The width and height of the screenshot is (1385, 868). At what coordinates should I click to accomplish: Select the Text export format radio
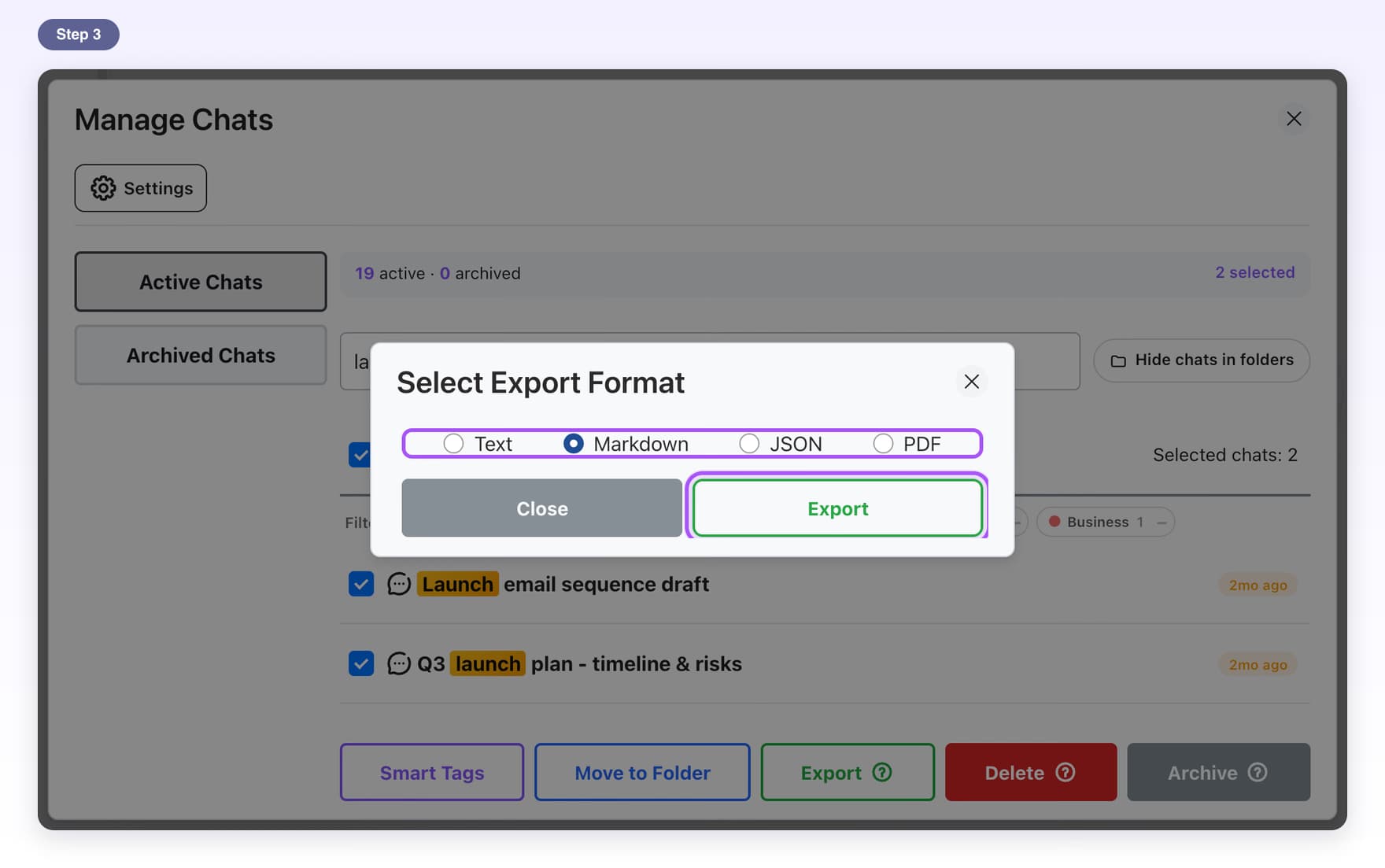pos(453,444)
